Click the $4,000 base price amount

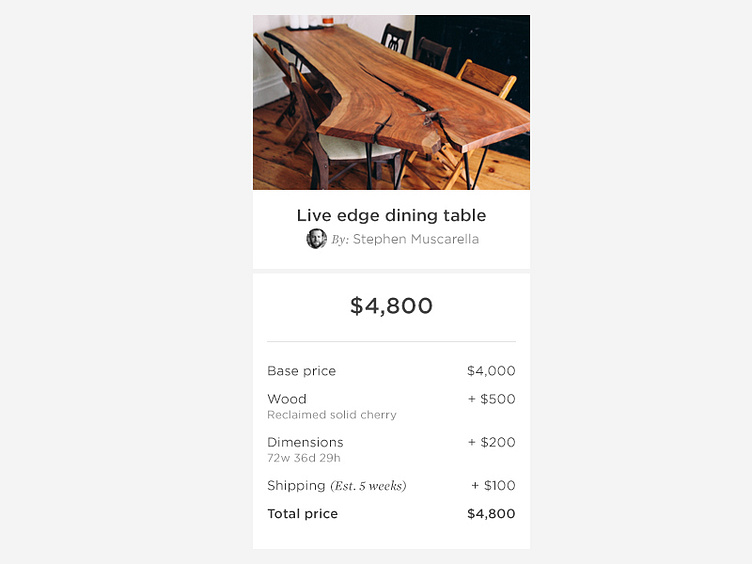point(491,371)
